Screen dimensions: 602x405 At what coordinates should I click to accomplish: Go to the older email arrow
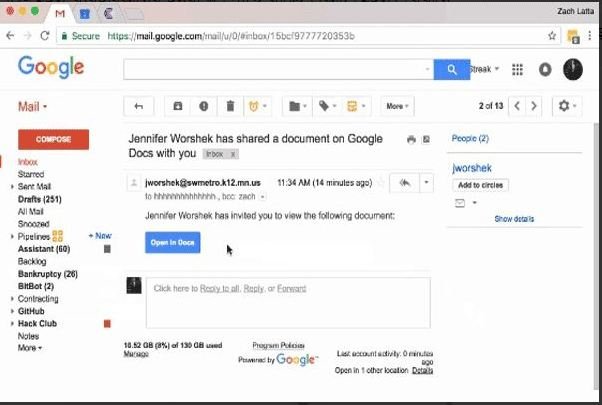pos(534,106)
